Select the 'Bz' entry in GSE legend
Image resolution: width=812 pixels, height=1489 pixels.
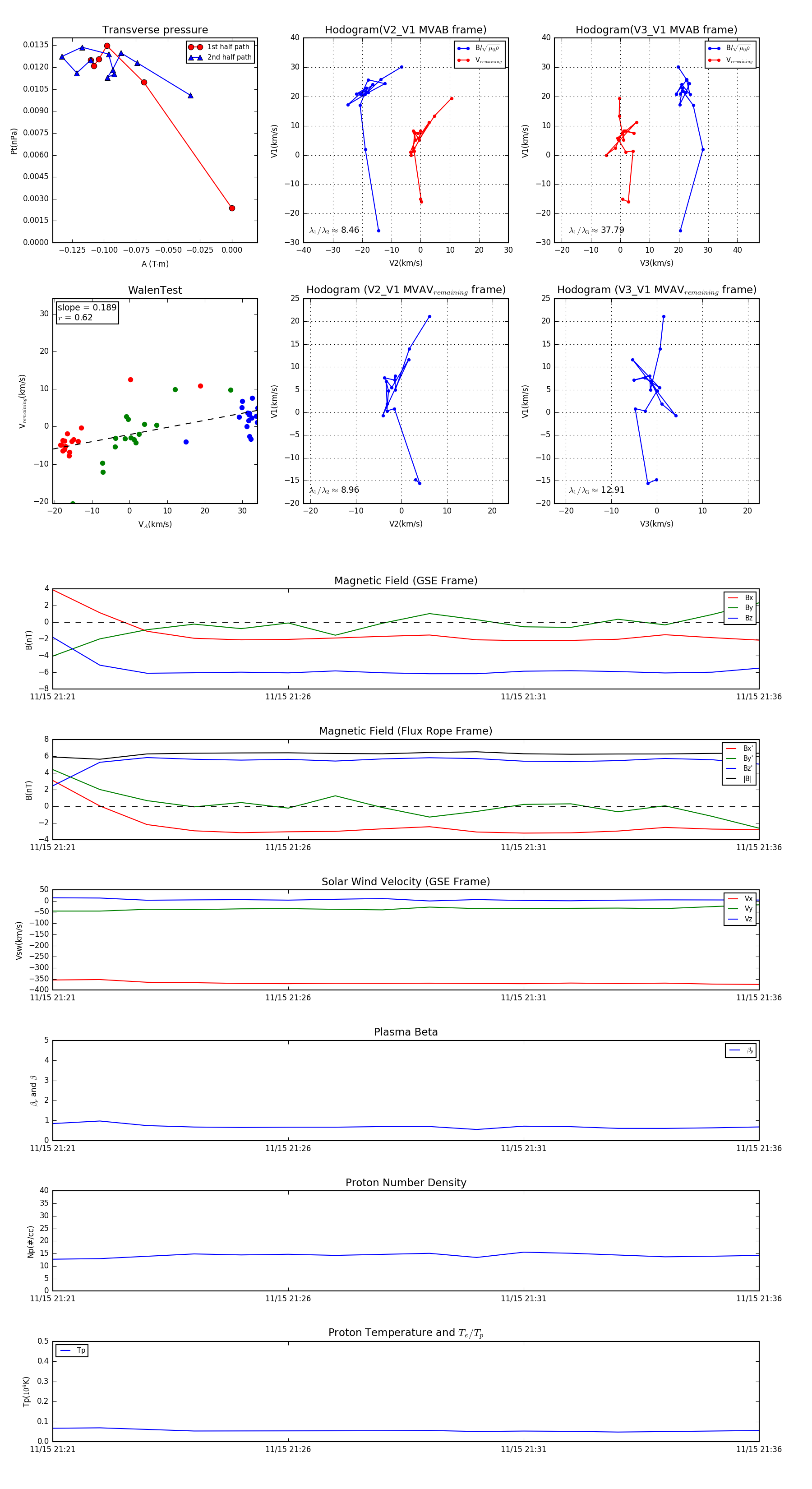(x=740, y=618)
